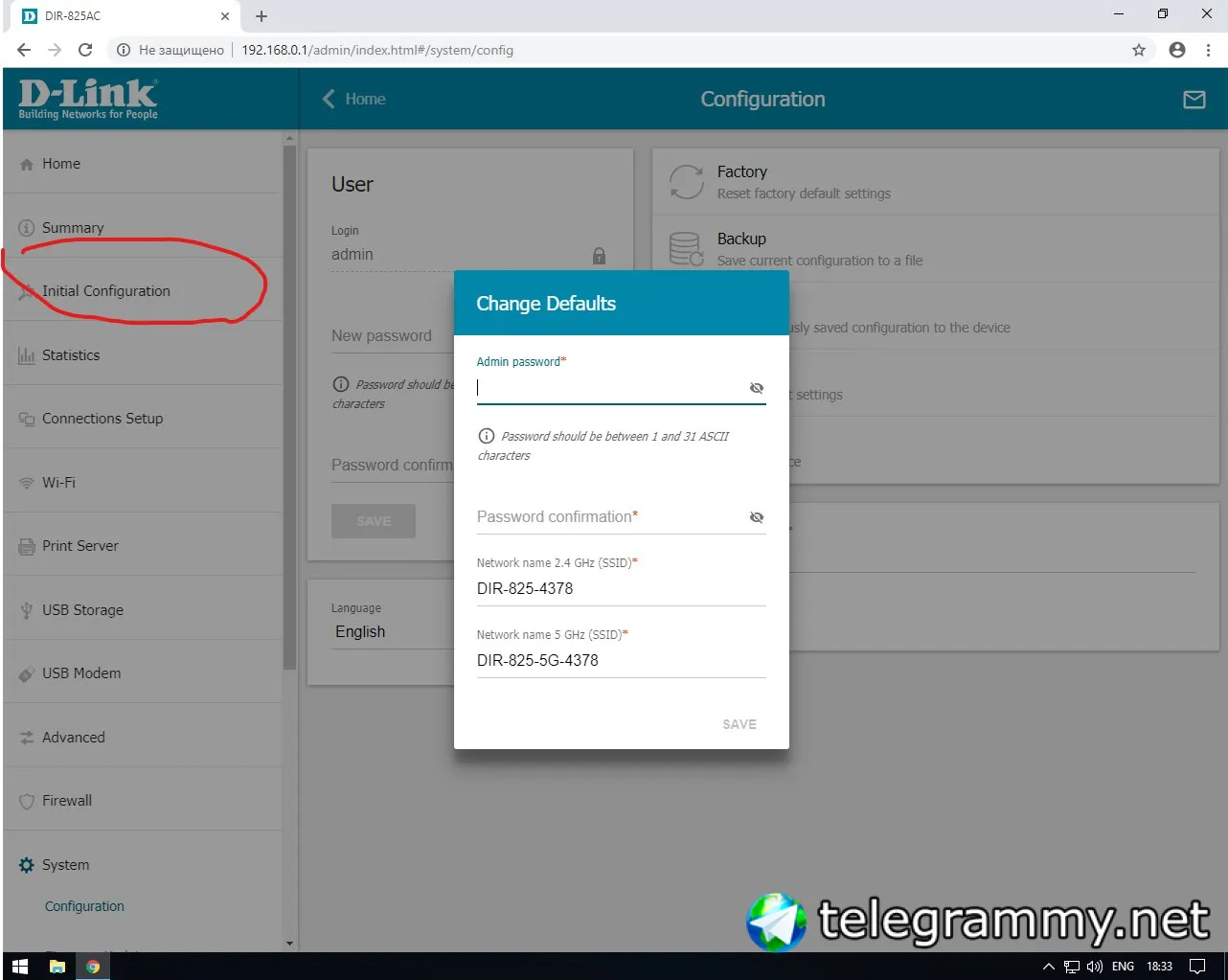Edit the Network name 5 GHz SSID field
The width and height of the screenshot is (1228, 980).
[622, 661]
